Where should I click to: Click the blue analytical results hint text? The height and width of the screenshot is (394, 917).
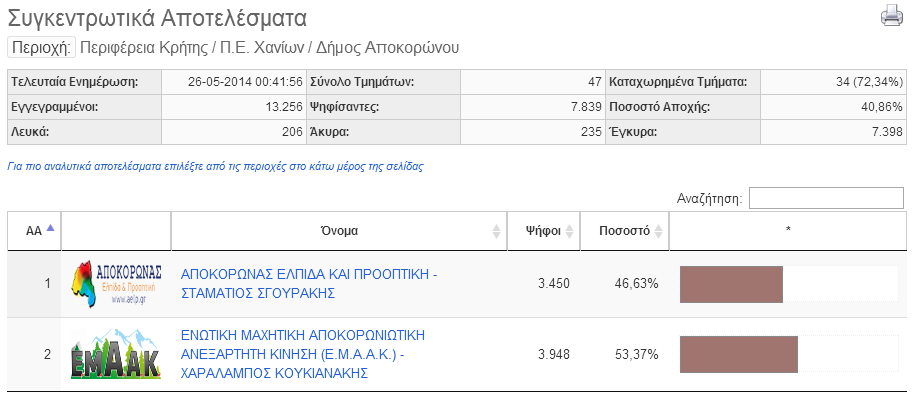[215, 167]
